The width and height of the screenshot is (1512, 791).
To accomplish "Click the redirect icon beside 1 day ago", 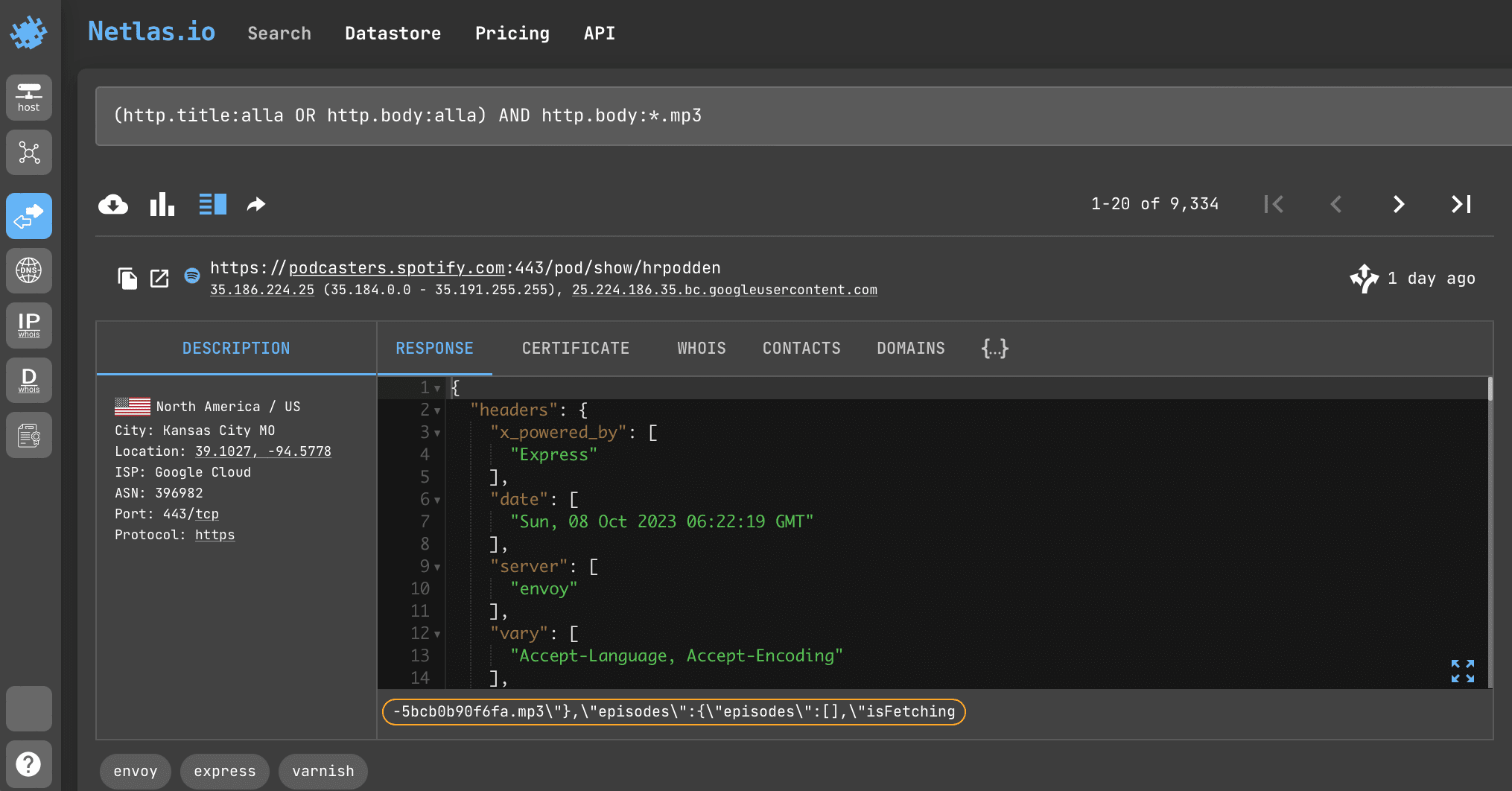I will [1364, 279].
